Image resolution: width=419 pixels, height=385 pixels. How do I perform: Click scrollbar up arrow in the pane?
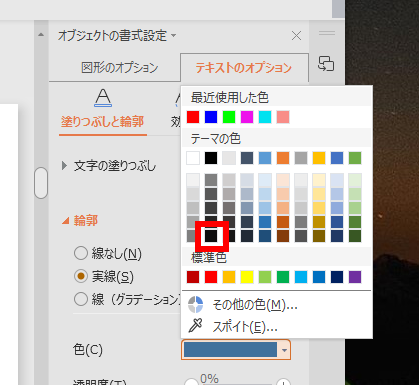(41, 34)
